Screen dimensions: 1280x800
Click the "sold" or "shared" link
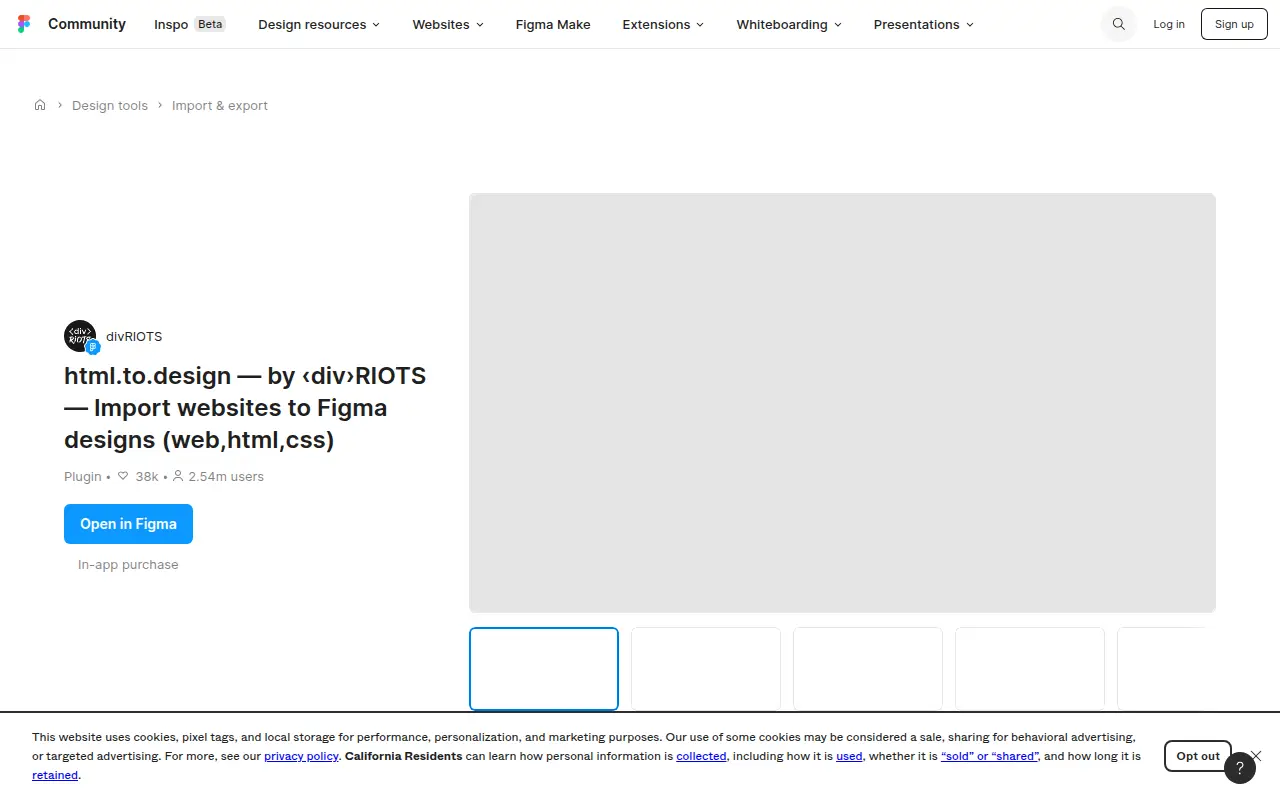pos(989,756)
